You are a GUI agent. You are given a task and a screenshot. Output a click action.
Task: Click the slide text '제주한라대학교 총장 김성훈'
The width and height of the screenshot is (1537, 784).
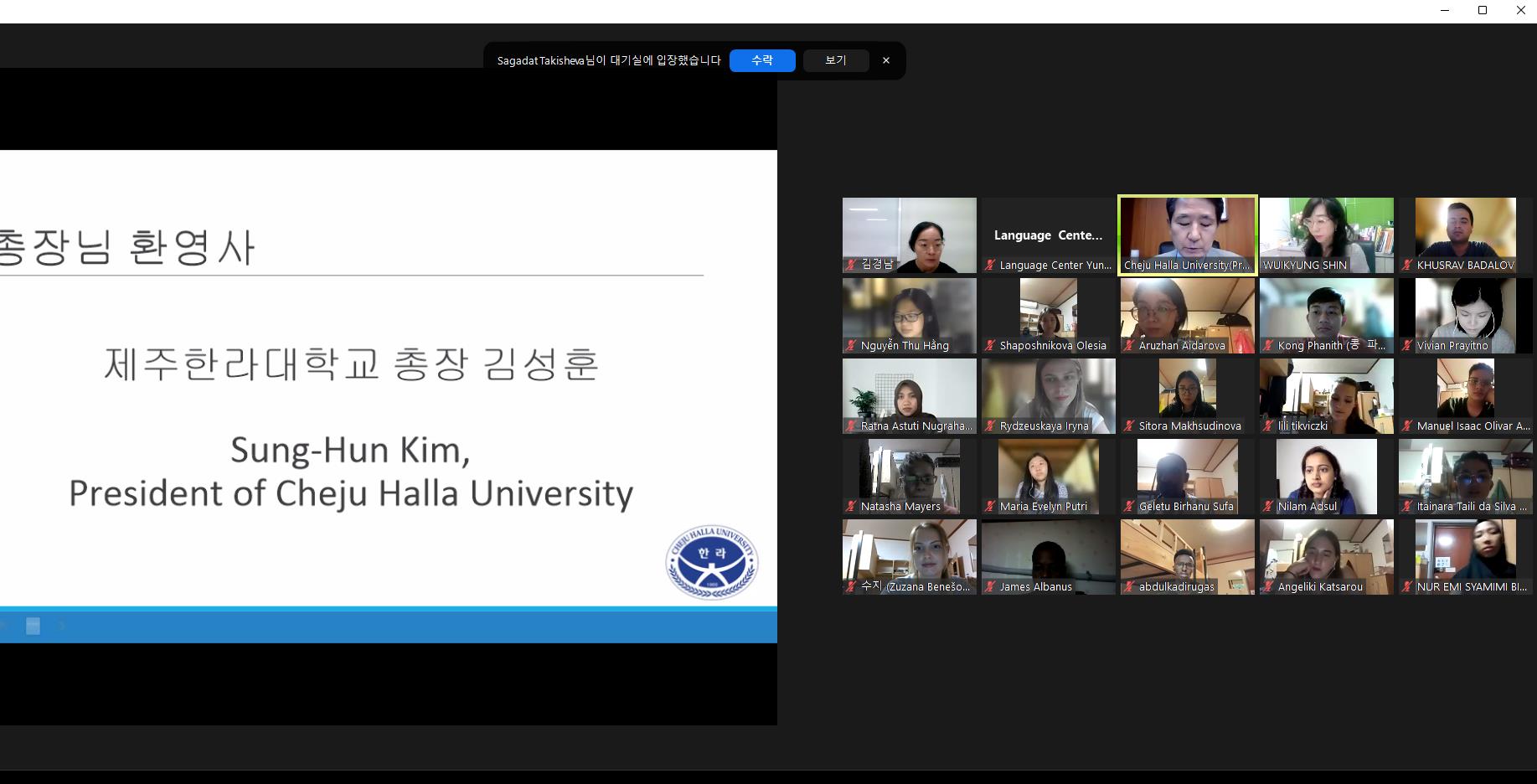pos(351,364)
